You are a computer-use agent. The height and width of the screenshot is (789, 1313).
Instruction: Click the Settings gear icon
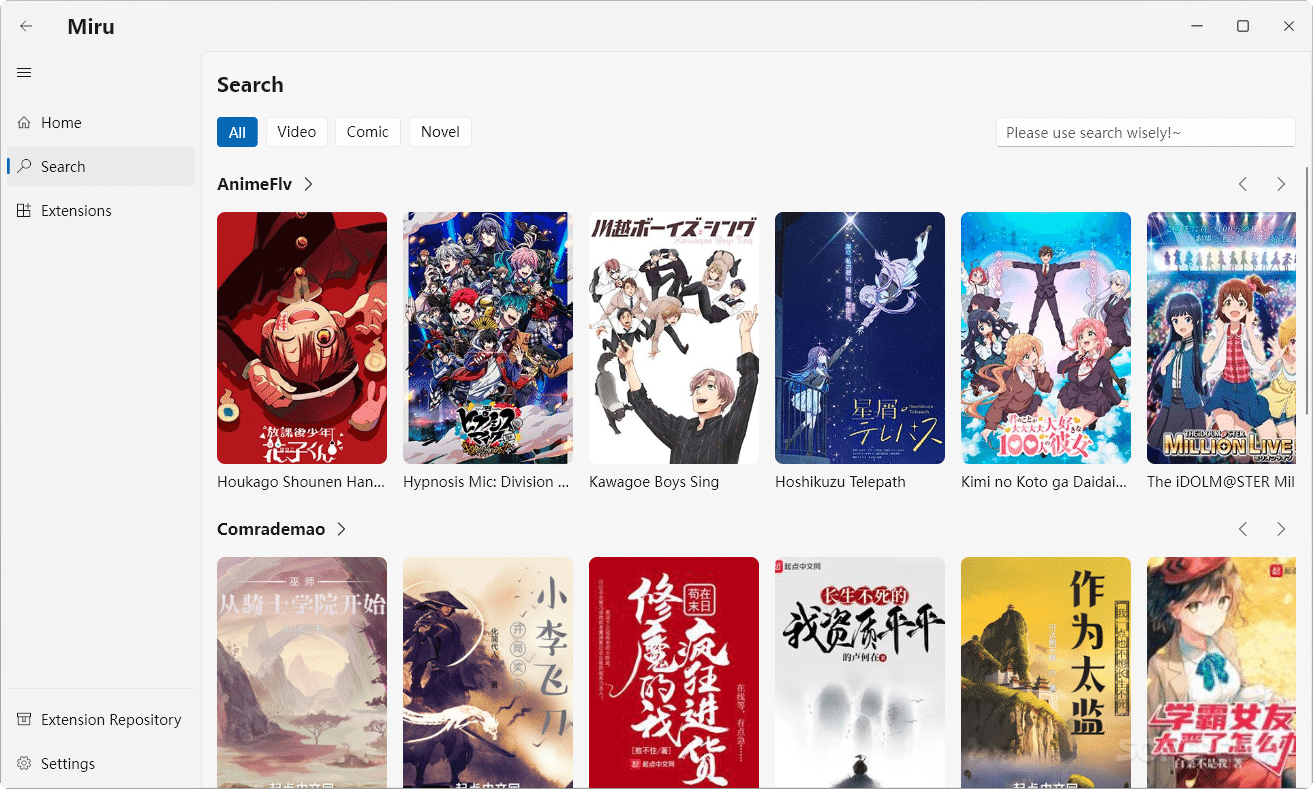[x=24, y=764]
